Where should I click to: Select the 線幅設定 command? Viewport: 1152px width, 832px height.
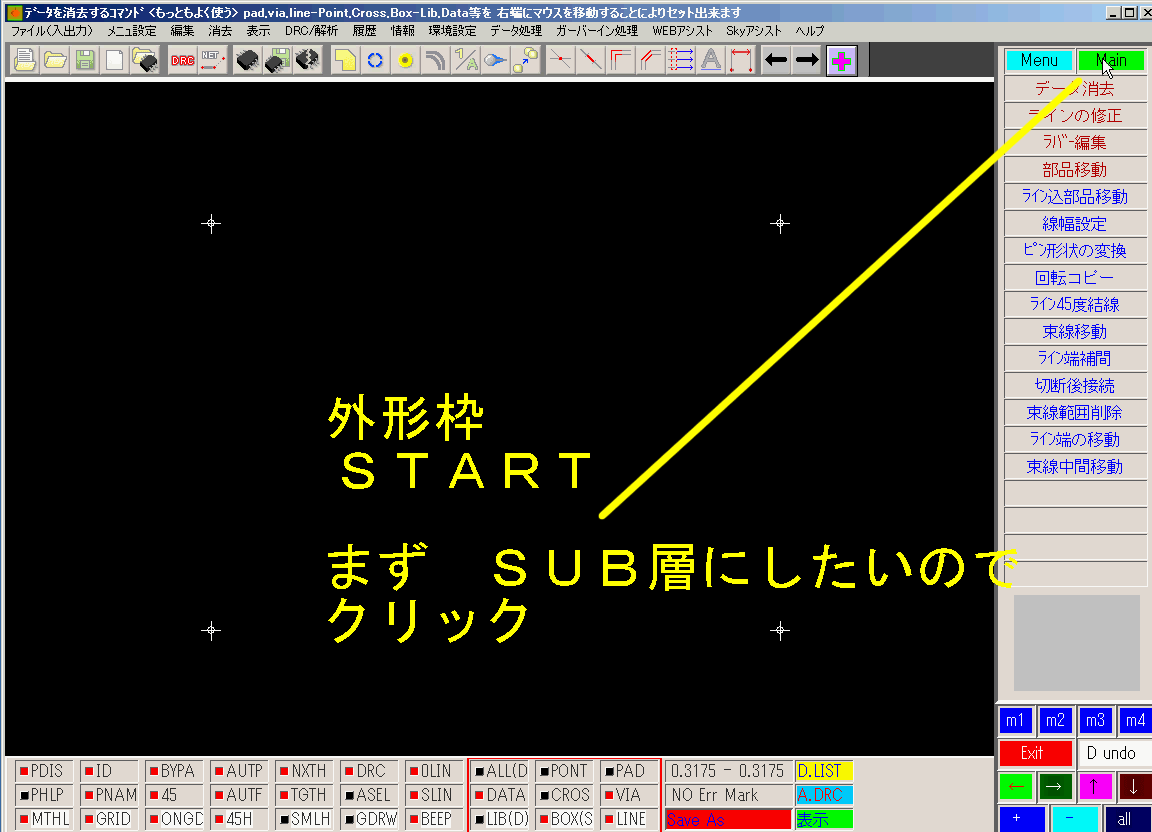(1075, 224)
